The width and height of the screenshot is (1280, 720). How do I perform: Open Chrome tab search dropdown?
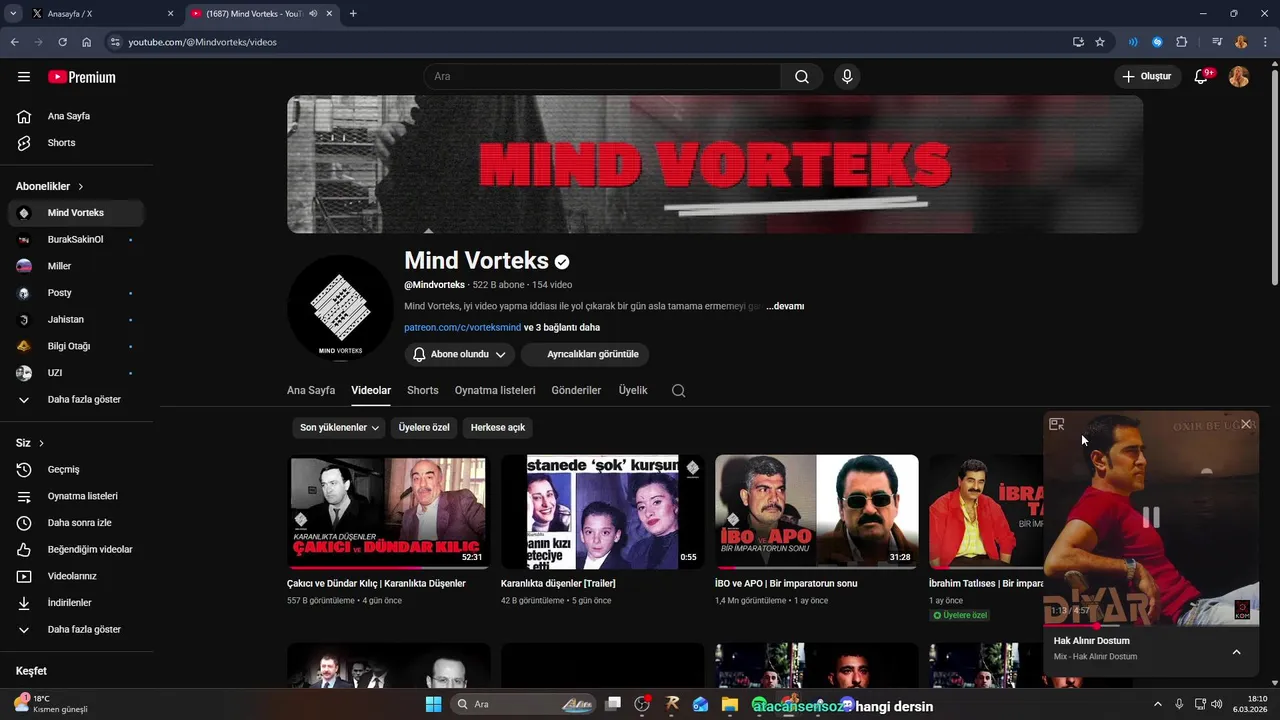coord(13,14)
